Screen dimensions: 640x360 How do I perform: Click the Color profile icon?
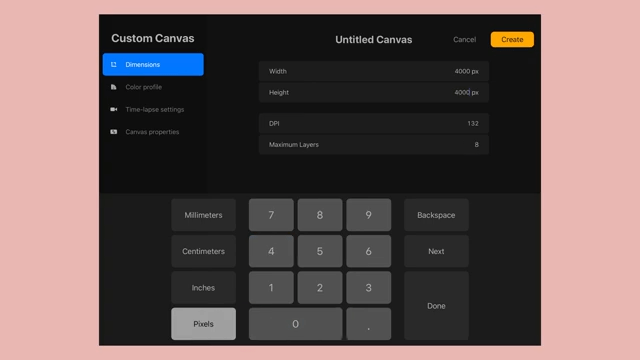(113, 87)
